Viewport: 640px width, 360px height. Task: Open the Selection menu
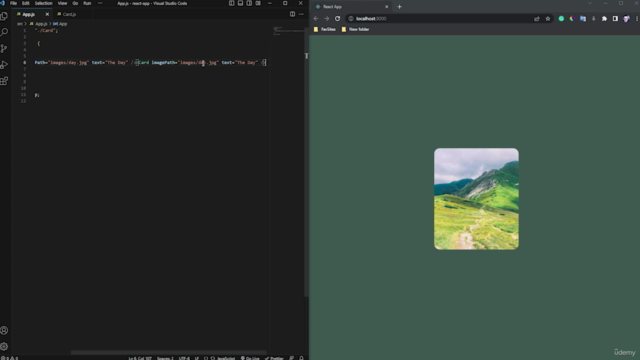(x=43, y=3)
